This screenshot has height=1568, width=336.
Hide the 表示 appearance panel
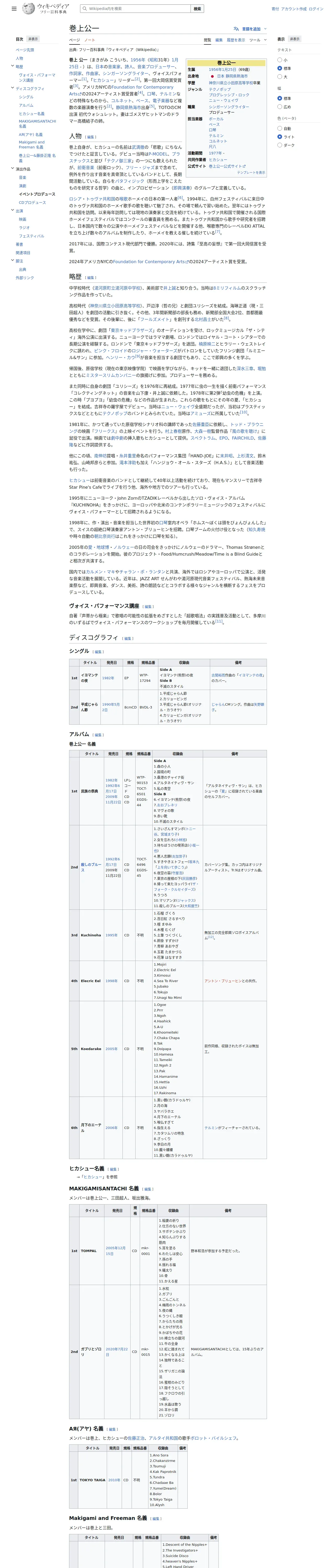point(295,39)
